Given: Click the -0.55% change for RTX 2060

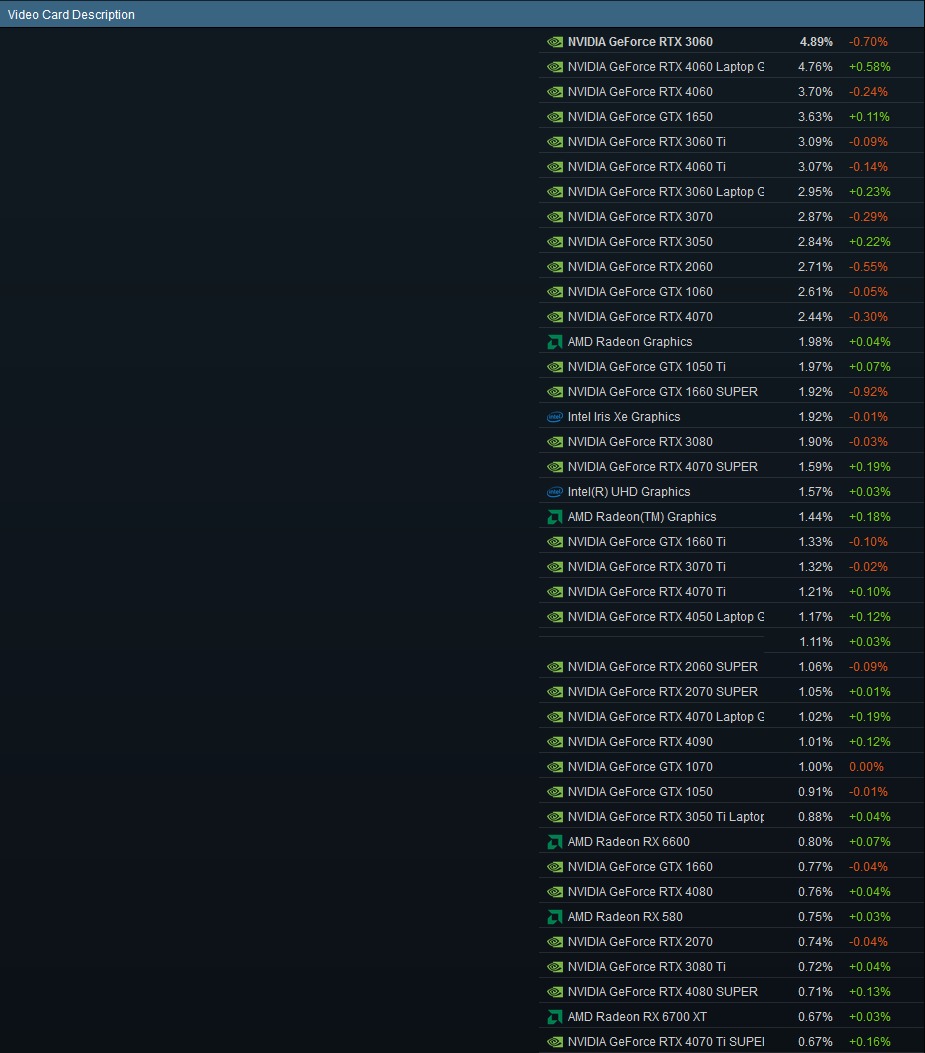Looking at the screenshot, I should pos(868,267).
